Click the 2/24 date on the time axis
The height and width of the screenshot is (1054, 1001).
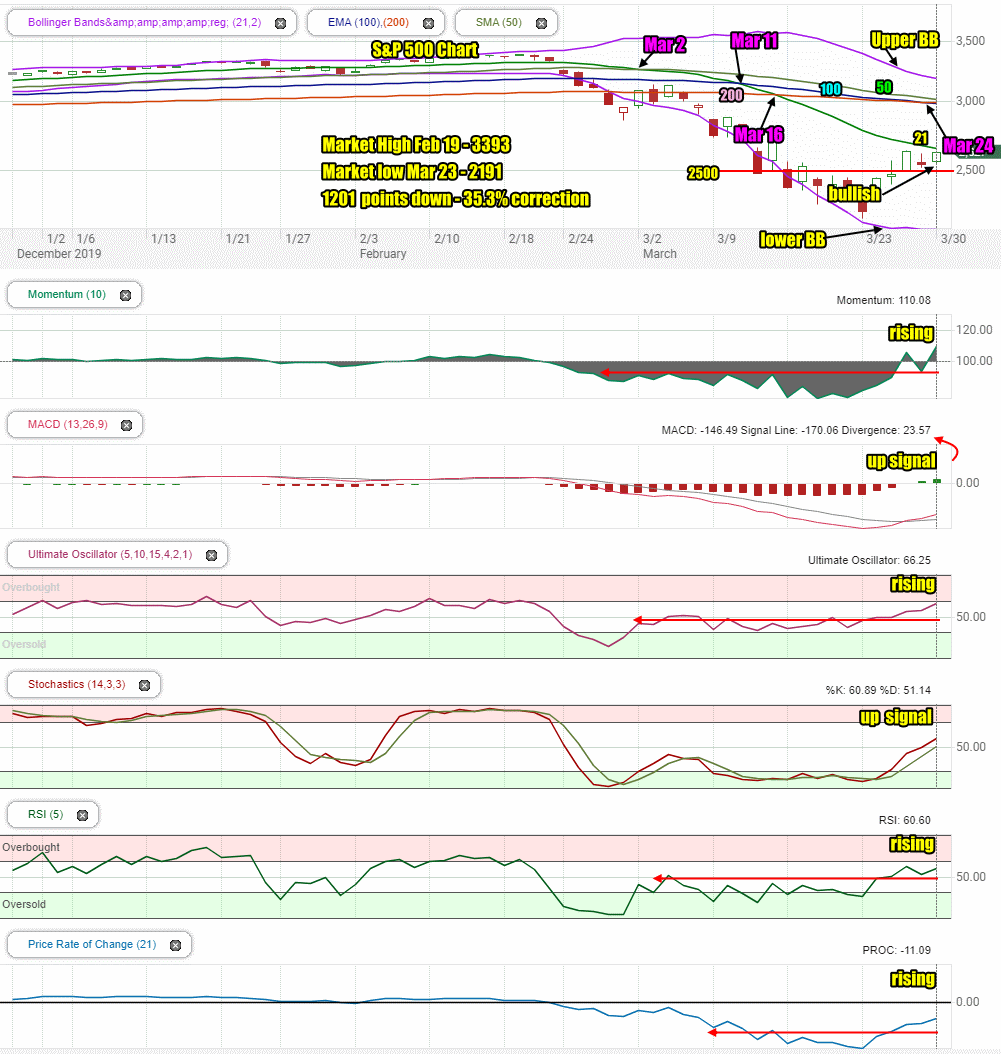pos(581,239)
